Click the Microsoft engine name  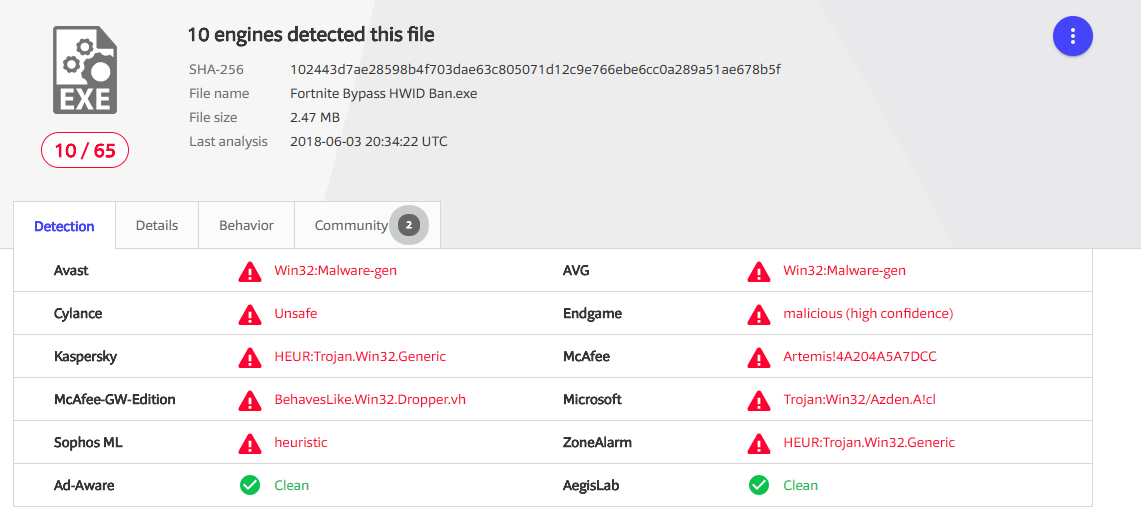pos(592,399)
